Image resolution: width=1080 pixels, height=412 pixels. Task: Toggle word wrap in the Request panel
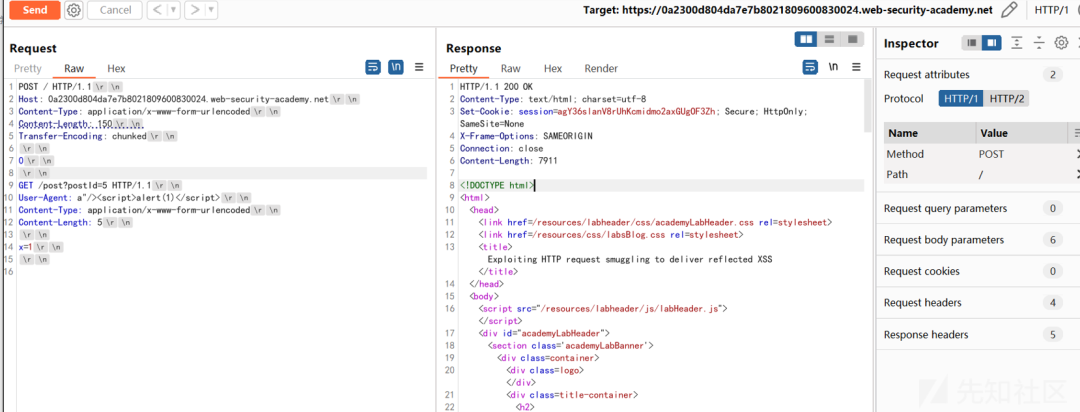pos(373,67)
